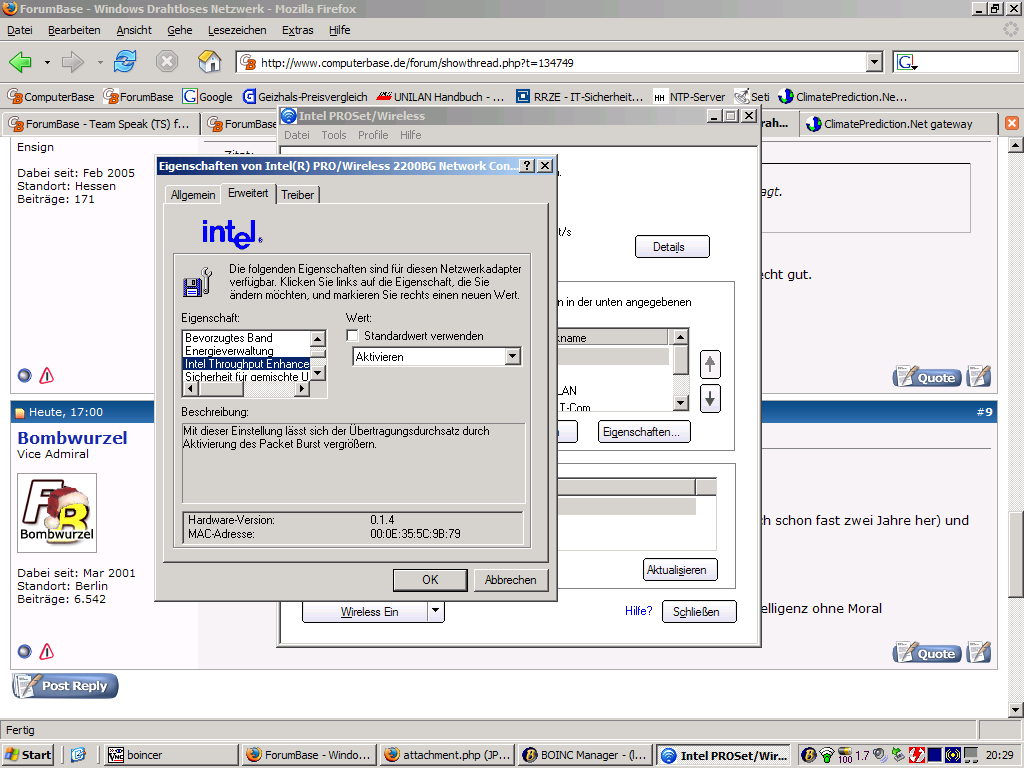Open the Ansicht menu in Firefox
This screenshot has height=768, width=1024.
(134, 30)
